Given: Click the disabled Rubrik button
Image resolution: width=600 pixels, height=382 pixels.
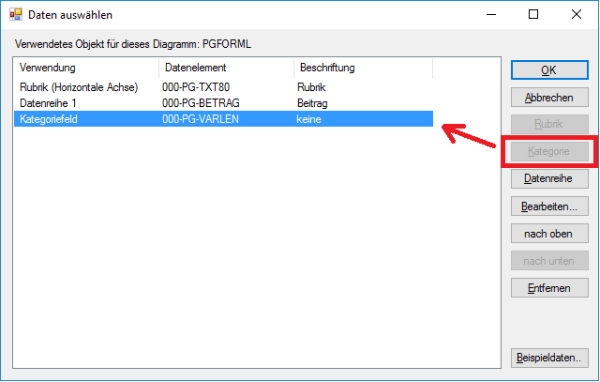Looking at the screenshot, I should pos(549,124).
